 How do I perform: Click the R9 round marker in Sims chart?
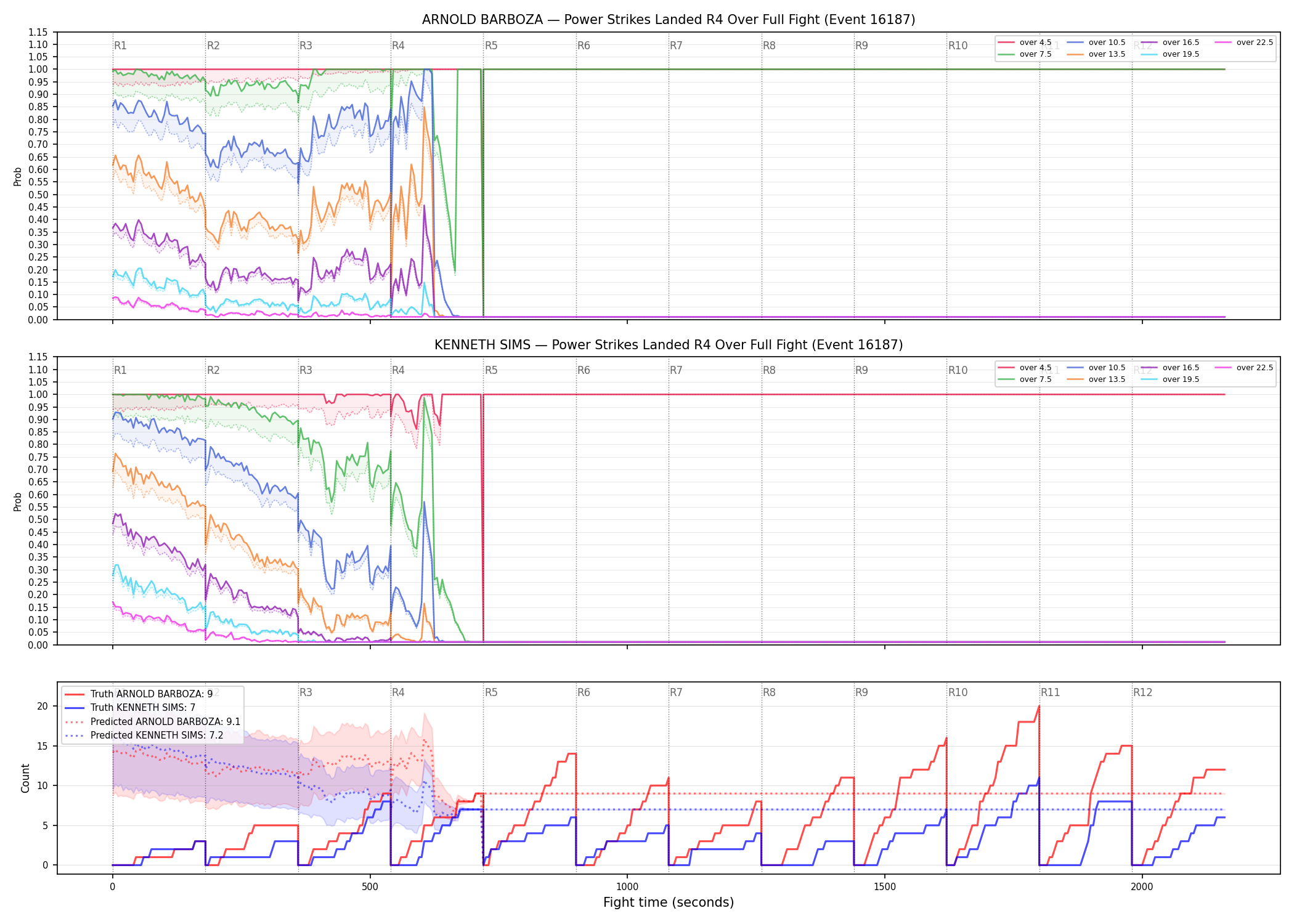tap(861, 370)
